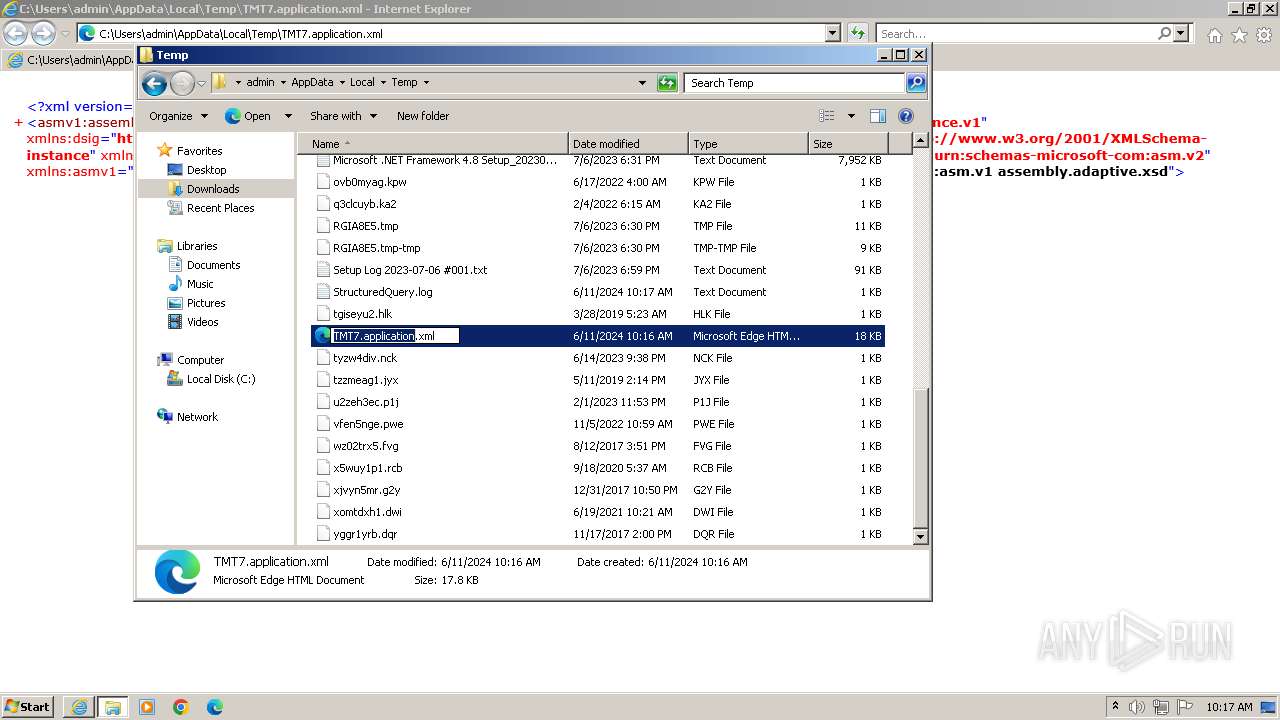Click Internet Explorer's search box
This screenshot has width=1280, height=720.
coord(1016,33)
